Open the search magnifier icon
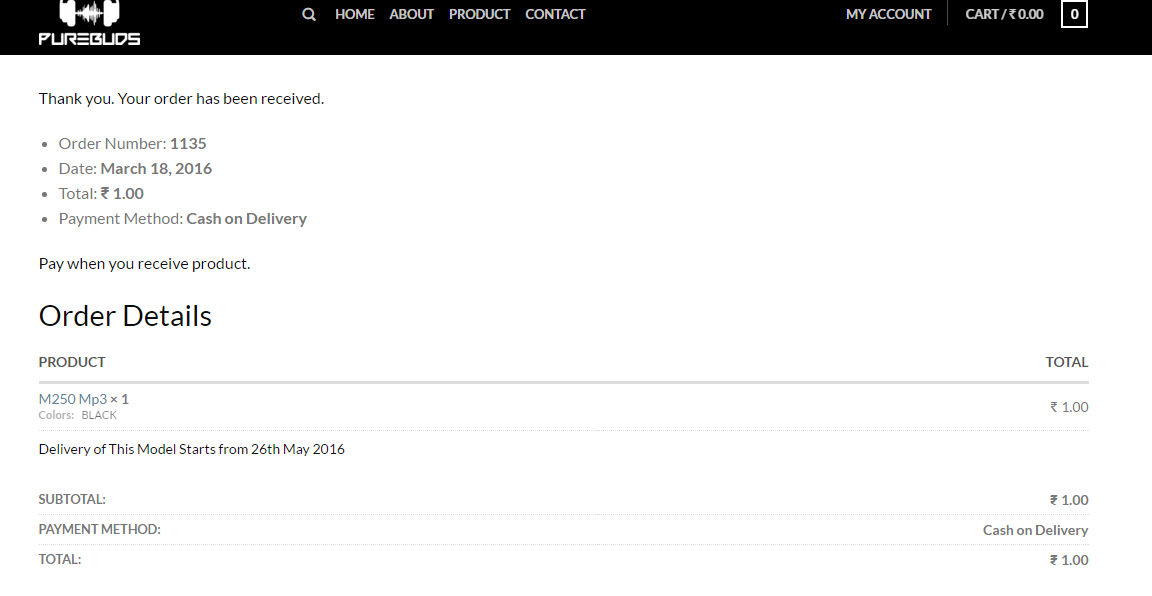This screenshot has height=596, width=1152. coord(309,14)
